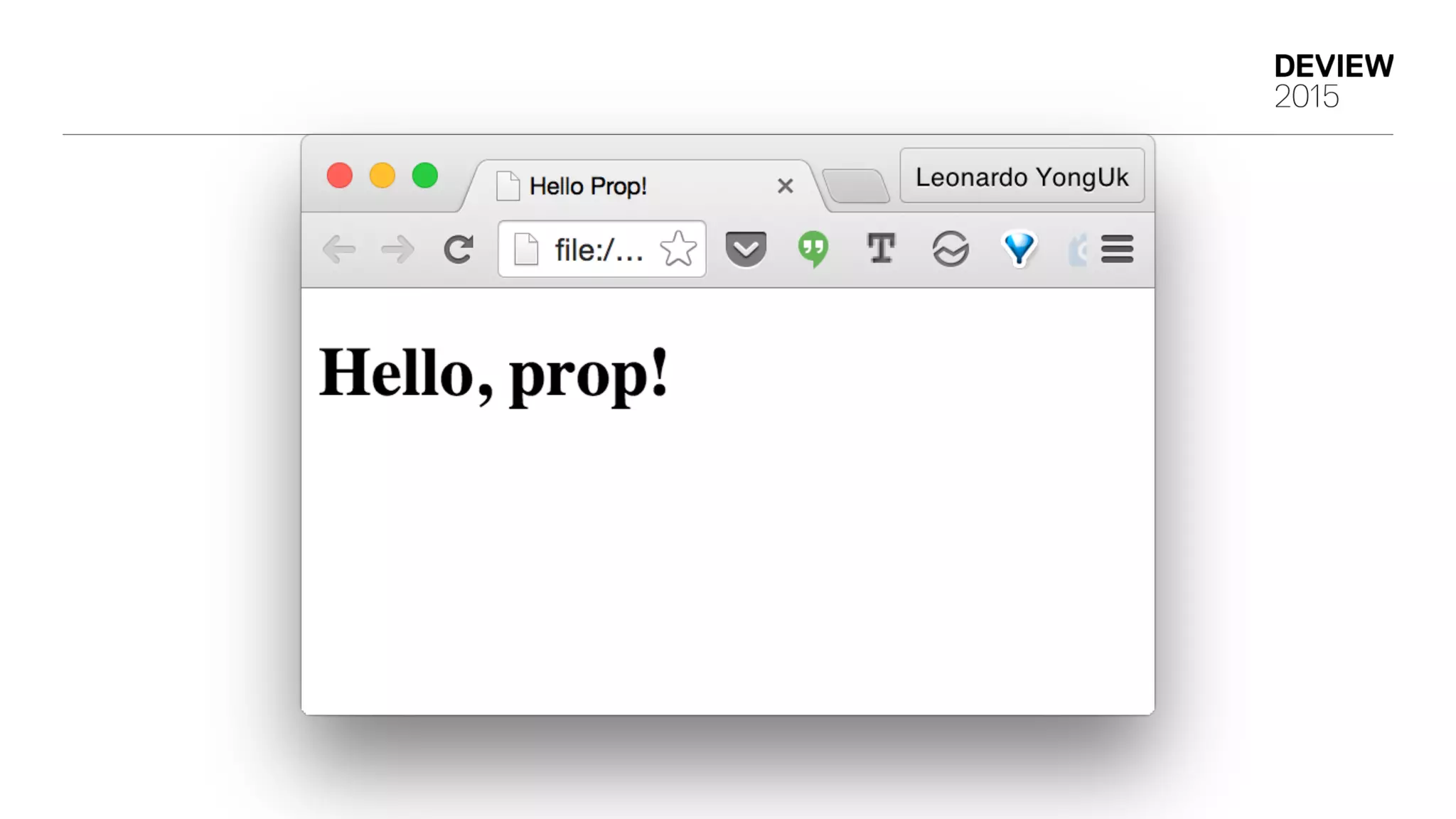The height and width of the screenshot is (819, 1456).
Task: Click the green fullscreen window button
Action: pos(425,176)
